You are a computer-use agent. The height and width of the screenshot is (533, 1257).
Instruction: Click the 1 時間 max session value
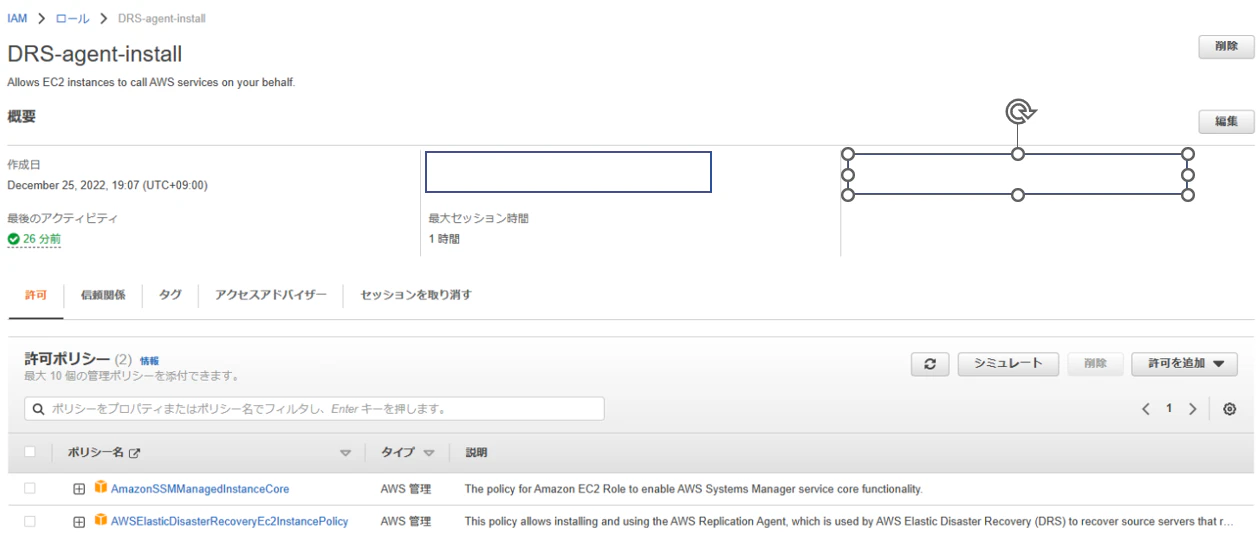(444, 239)
